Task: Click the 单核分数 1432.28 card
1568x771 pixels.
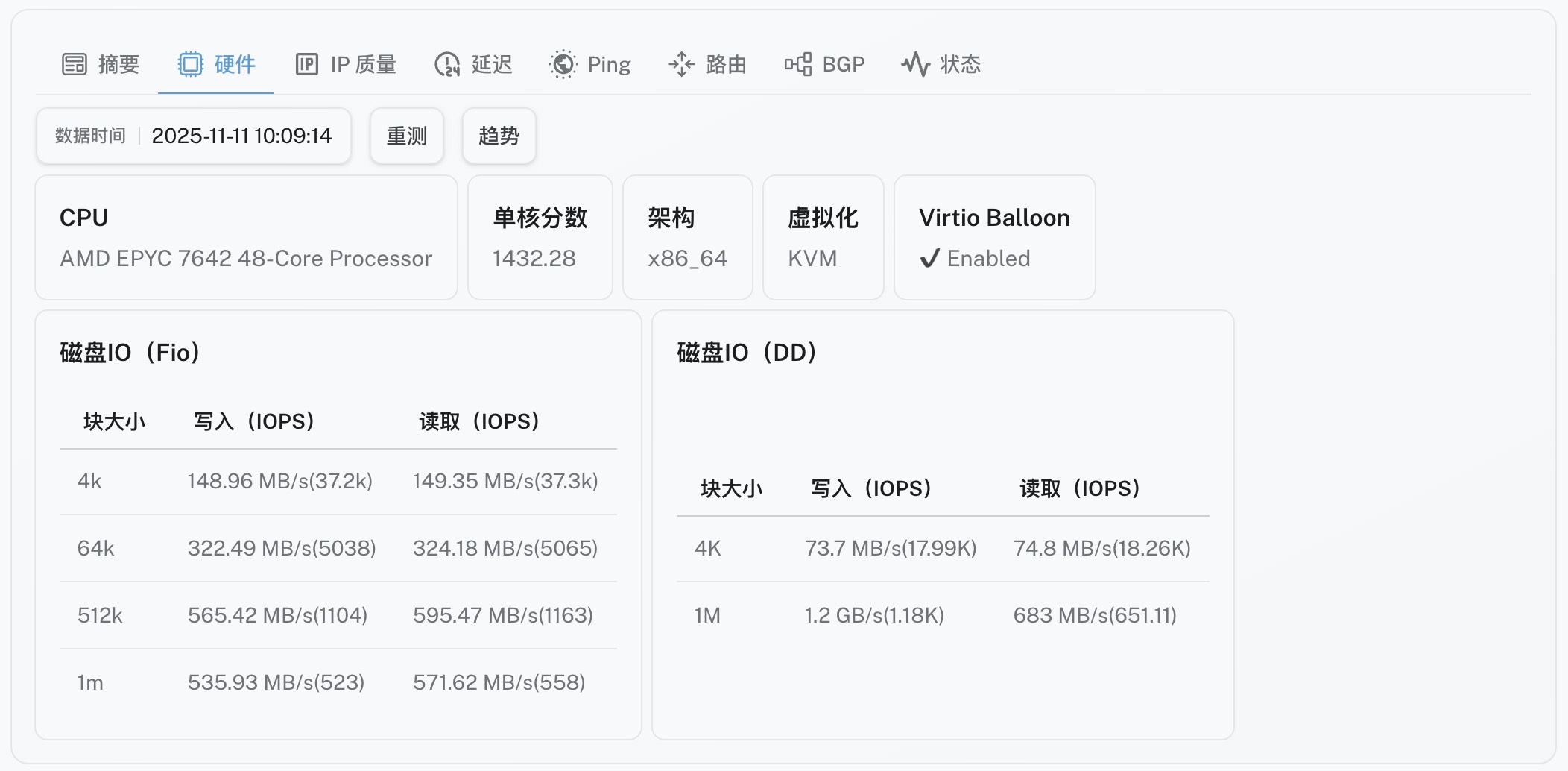Action: click(x=540, y=238)
